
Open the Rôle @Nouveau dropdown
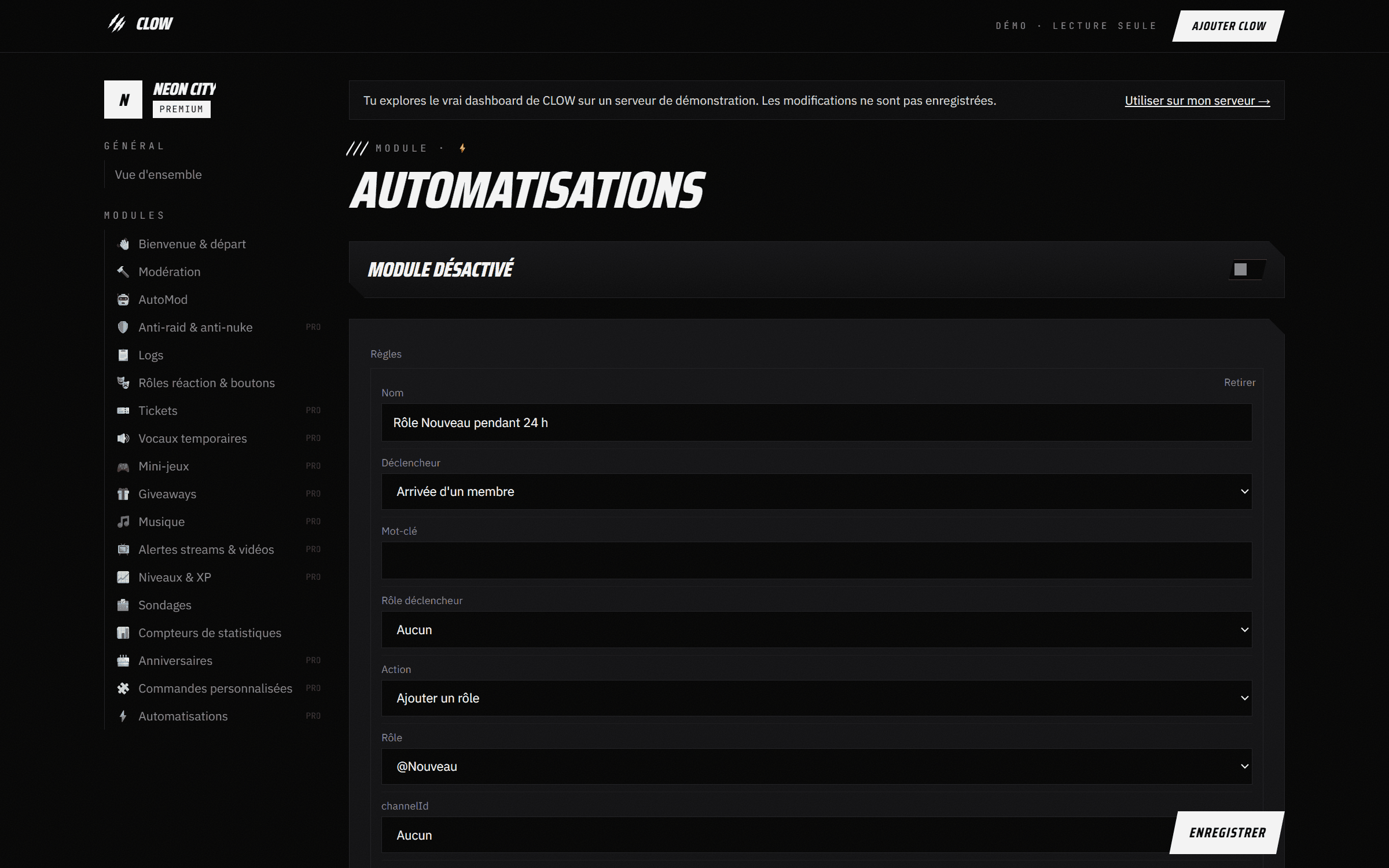pos(817,767)
